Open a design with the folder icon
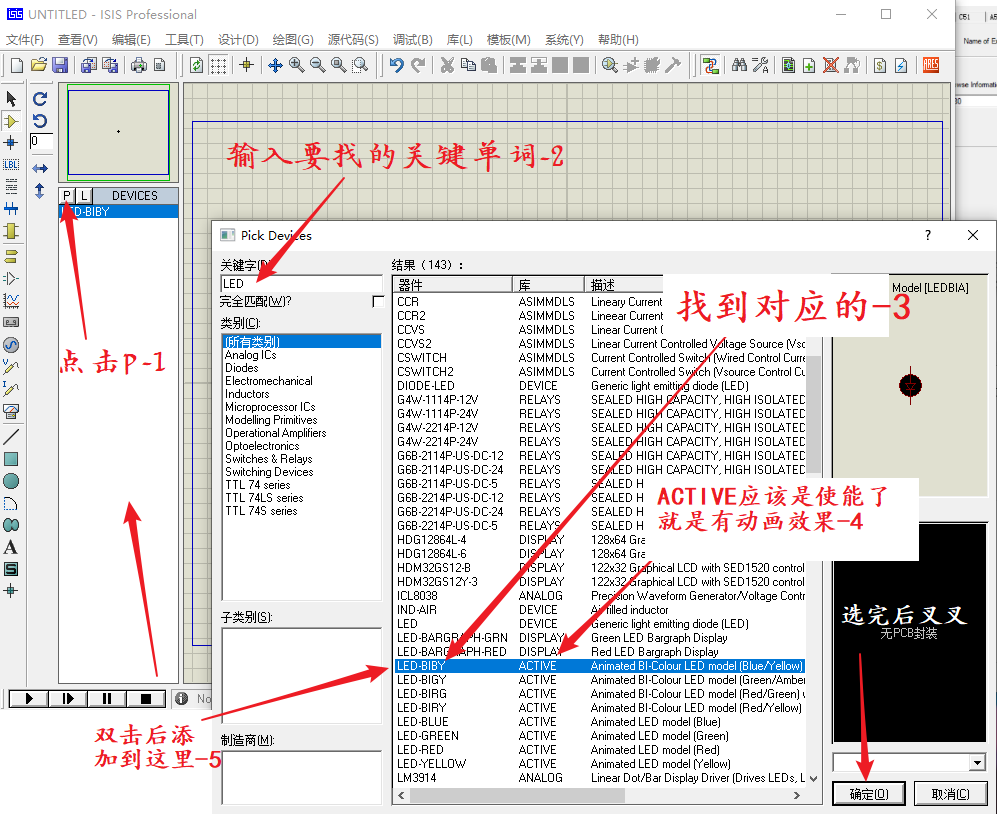Screen dimensions: 997x814 coord(39,65)
